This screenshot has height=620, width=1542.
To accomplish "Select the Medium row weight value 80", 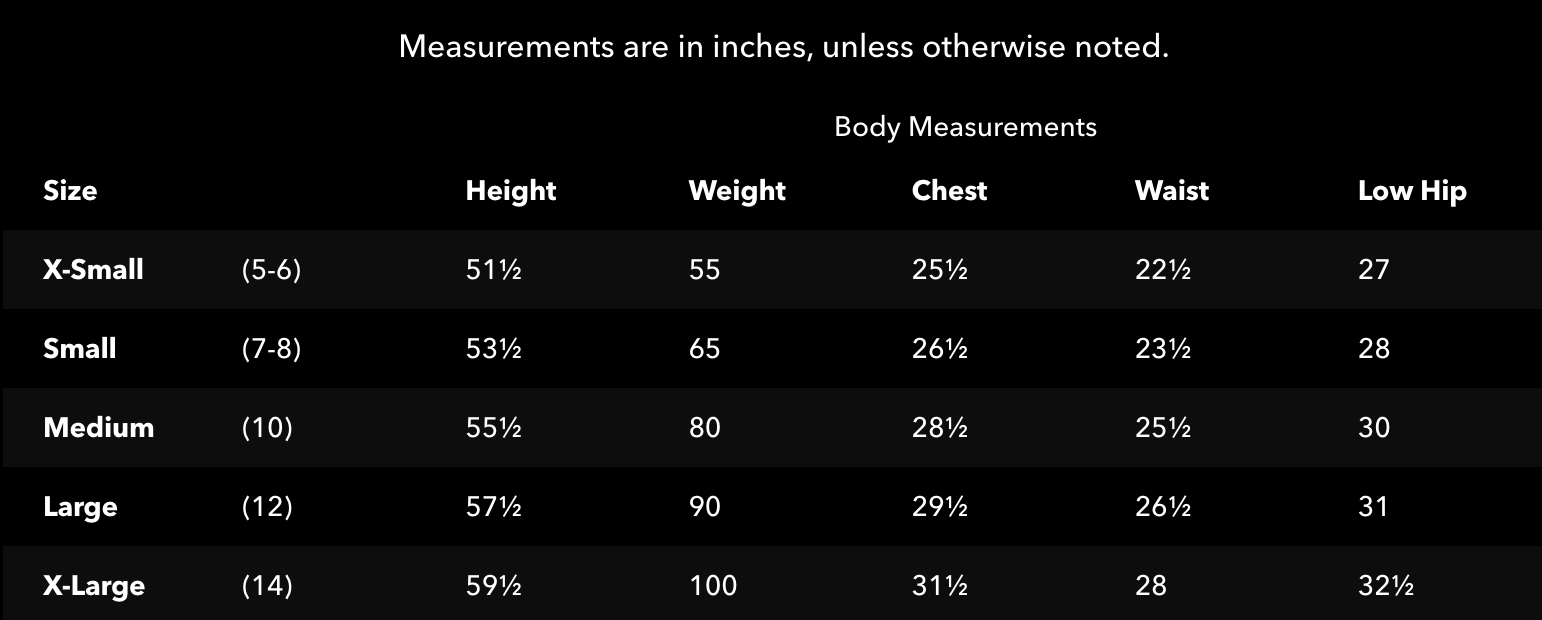I will pyautogui.click(x=704, y=428).
